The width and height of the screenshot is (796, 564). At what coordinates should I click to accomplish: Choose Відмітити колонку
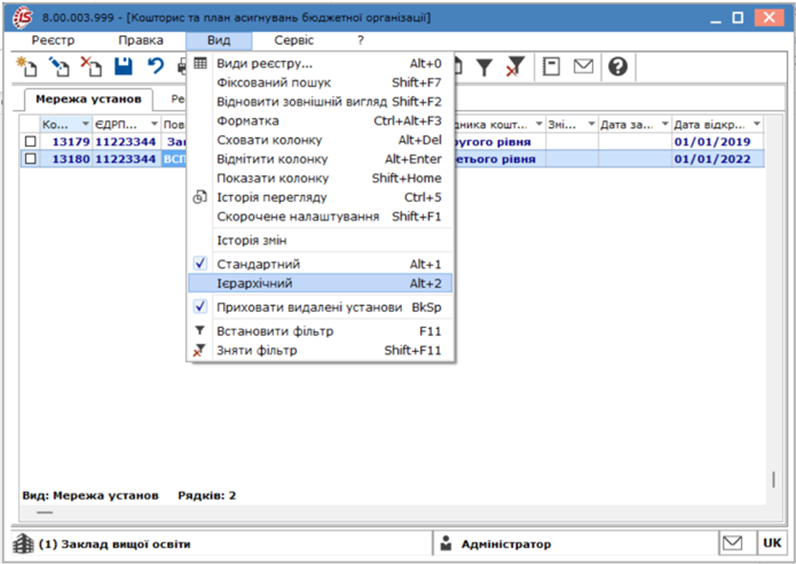[x=320, y=159]
